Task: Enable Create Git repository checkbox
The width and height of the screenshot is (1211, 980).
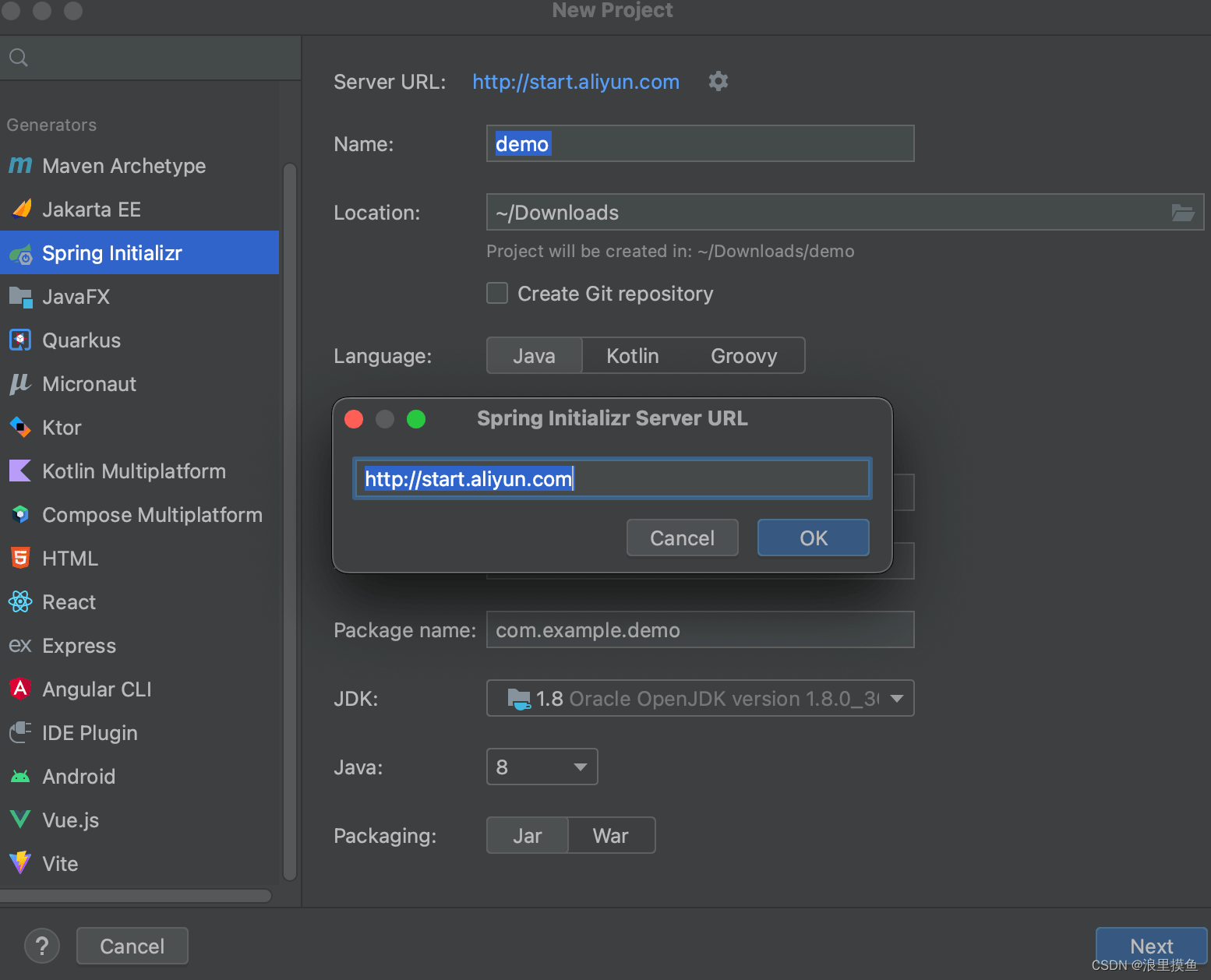Action: click(497, 293)
